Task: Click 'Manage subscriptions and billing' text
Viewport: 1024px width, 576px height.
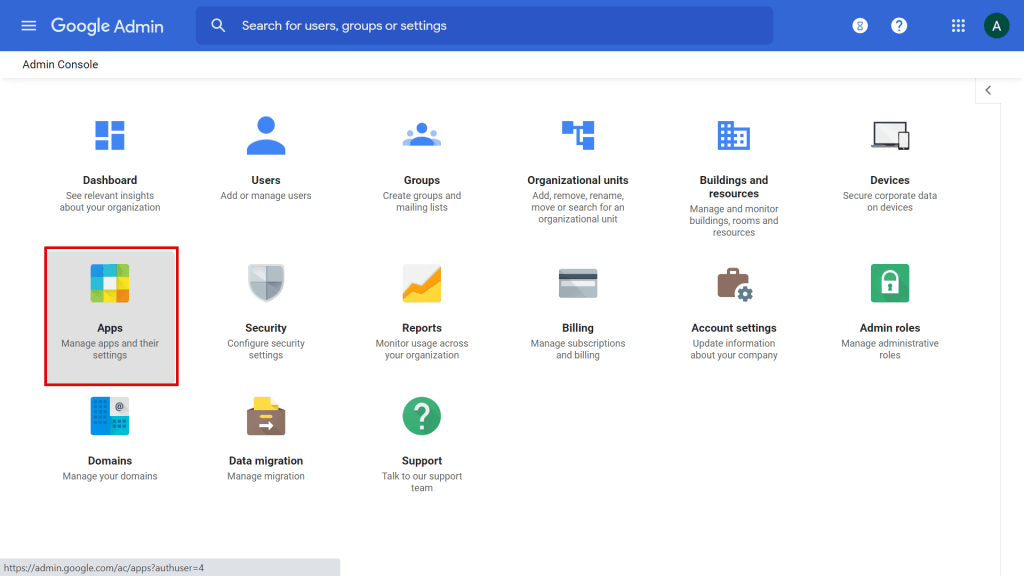Action: point(578,349)
